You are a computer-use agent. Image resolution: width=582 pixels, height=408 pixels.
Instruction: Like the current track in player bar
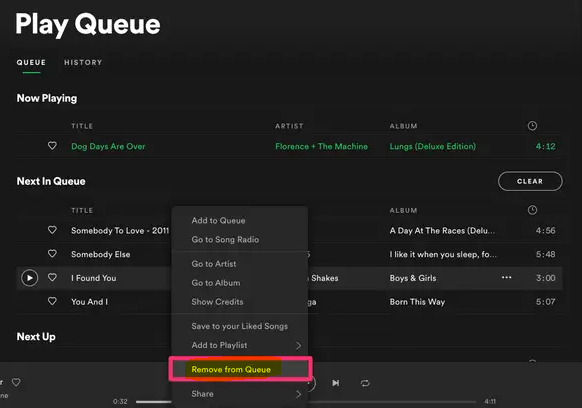[x=16, y=382]
